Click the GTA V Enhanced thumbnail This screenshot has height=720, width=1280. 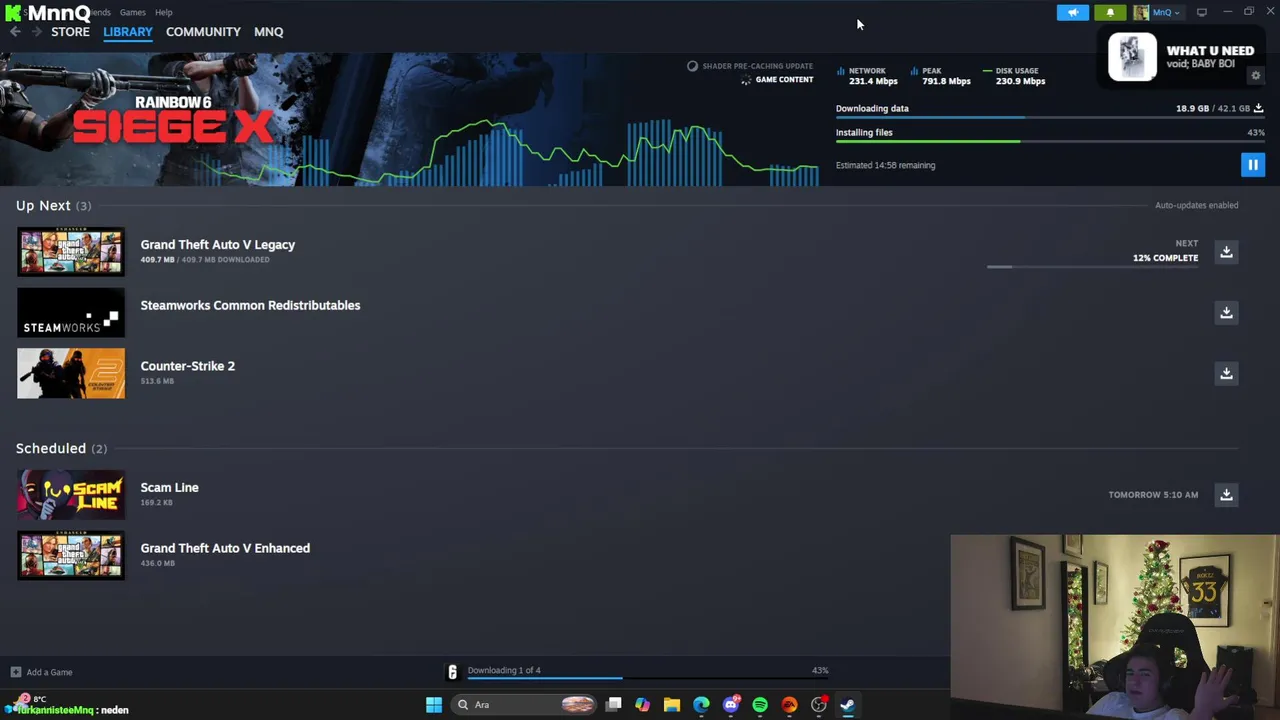click(71, 556)
